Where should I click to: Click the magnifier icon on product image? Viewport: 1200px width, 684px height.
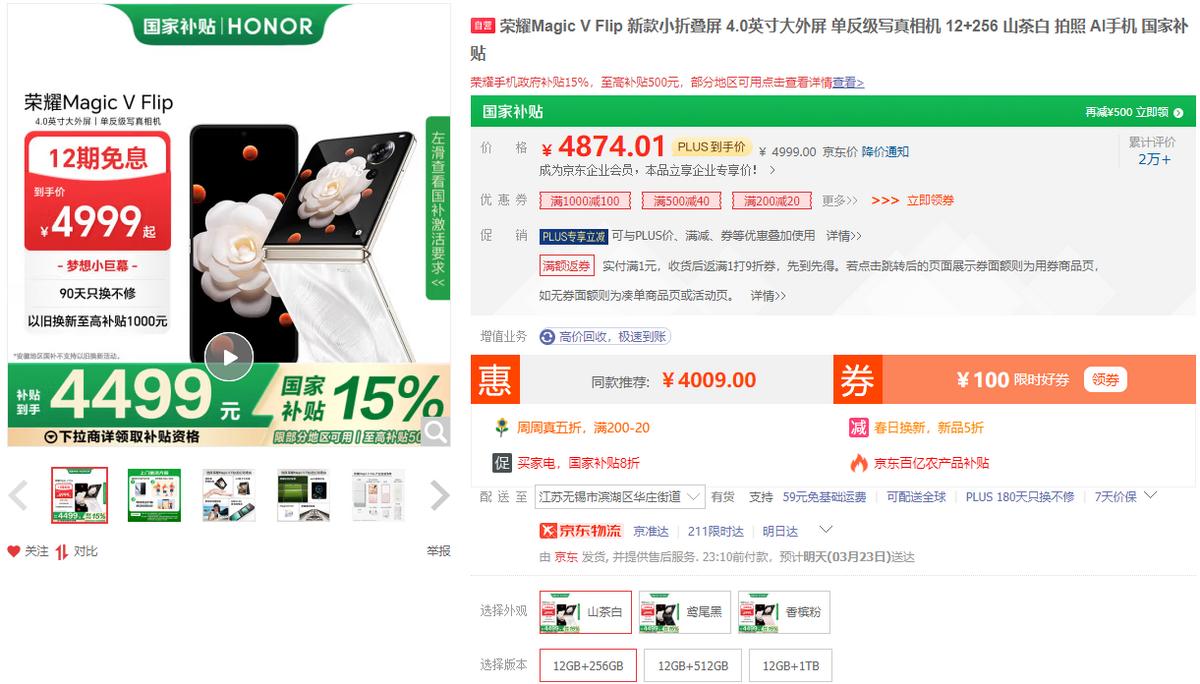point(436,432)
